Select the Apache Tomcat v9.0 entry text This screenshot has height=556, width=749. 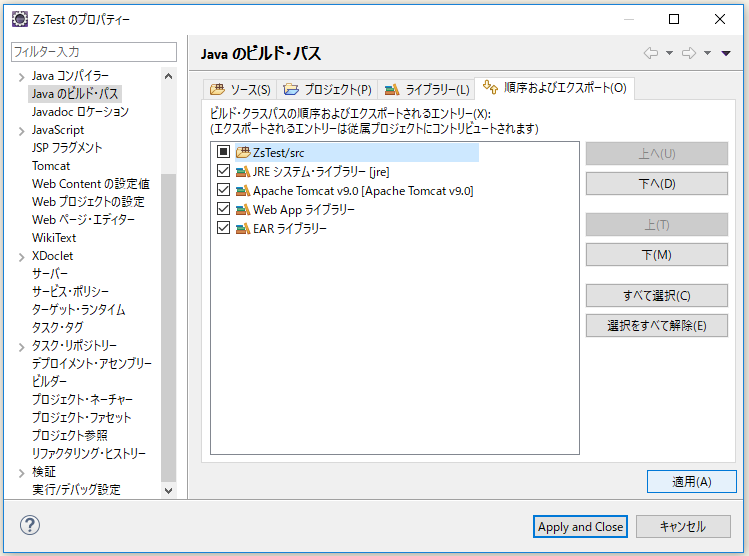tap(363, 191)
